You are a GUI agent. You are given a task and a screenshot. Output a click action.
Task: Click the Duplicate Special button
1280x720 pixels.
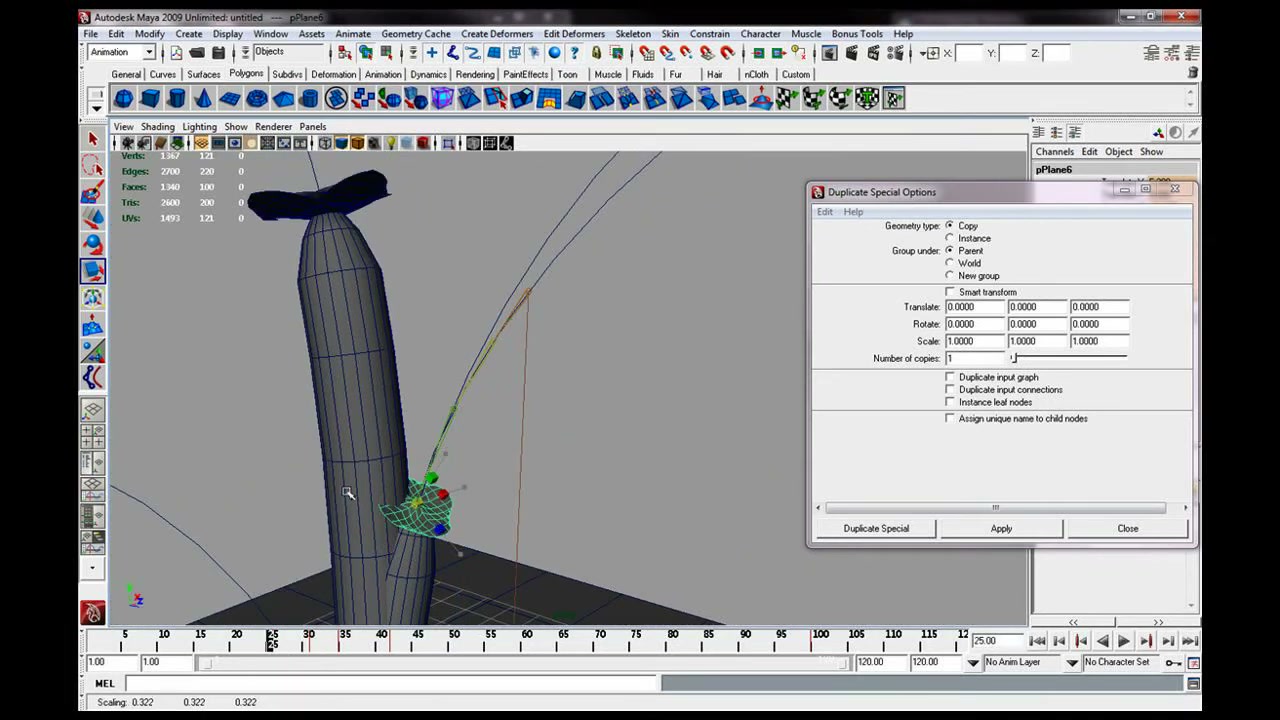point(876,528)
